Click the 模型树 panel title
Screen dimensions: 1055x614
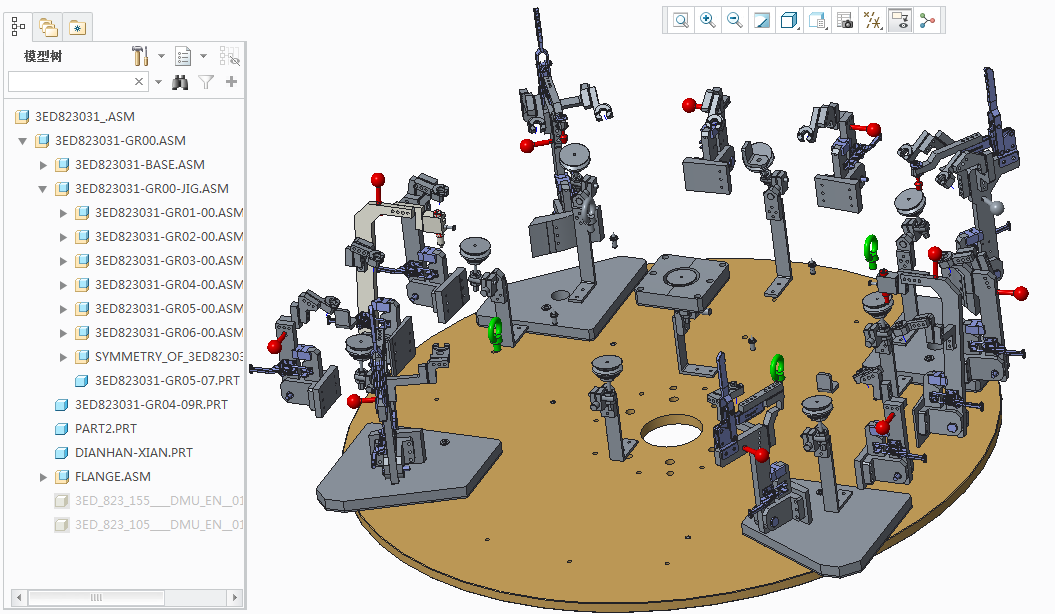43,56
